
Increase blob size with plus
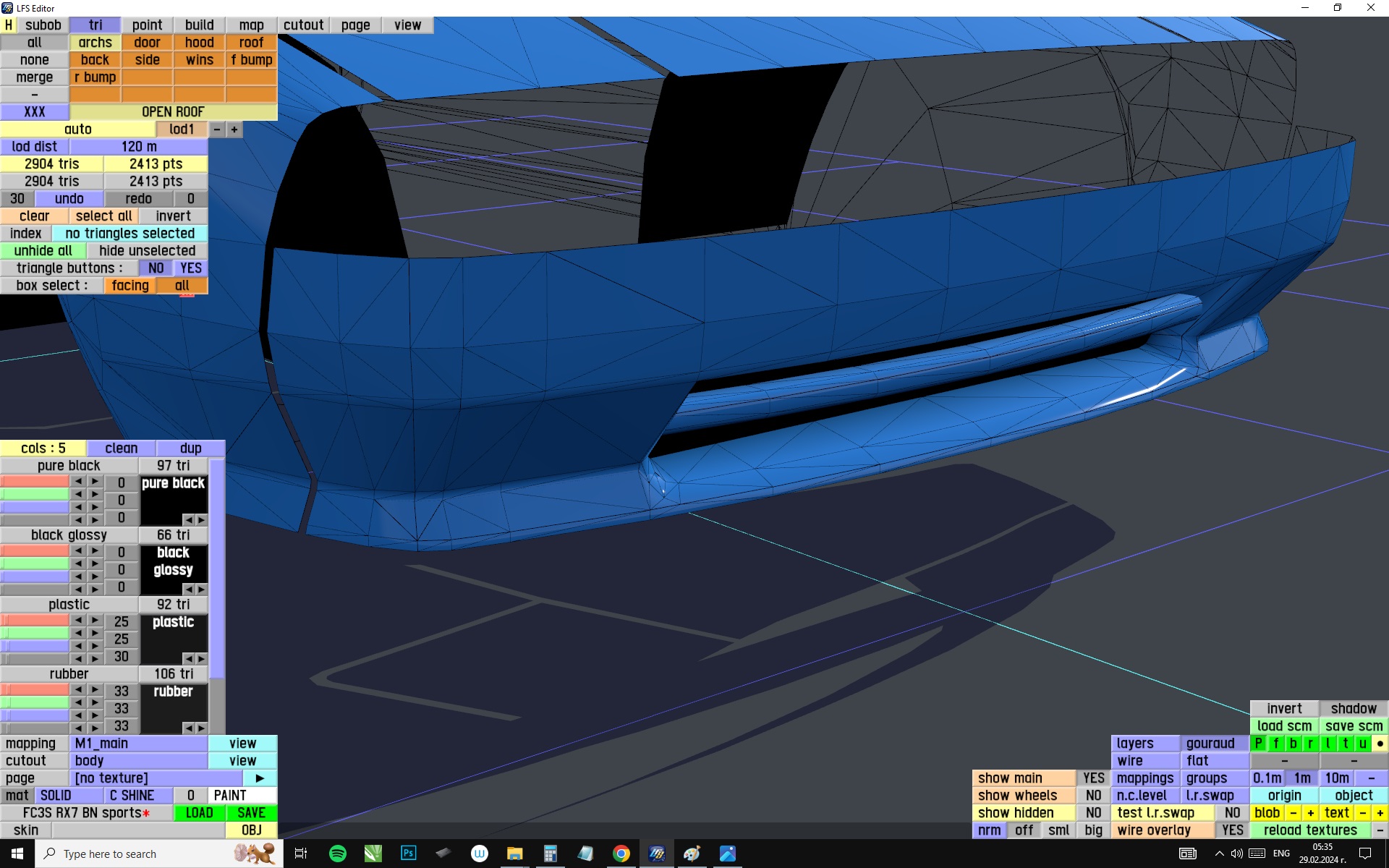1310,813
